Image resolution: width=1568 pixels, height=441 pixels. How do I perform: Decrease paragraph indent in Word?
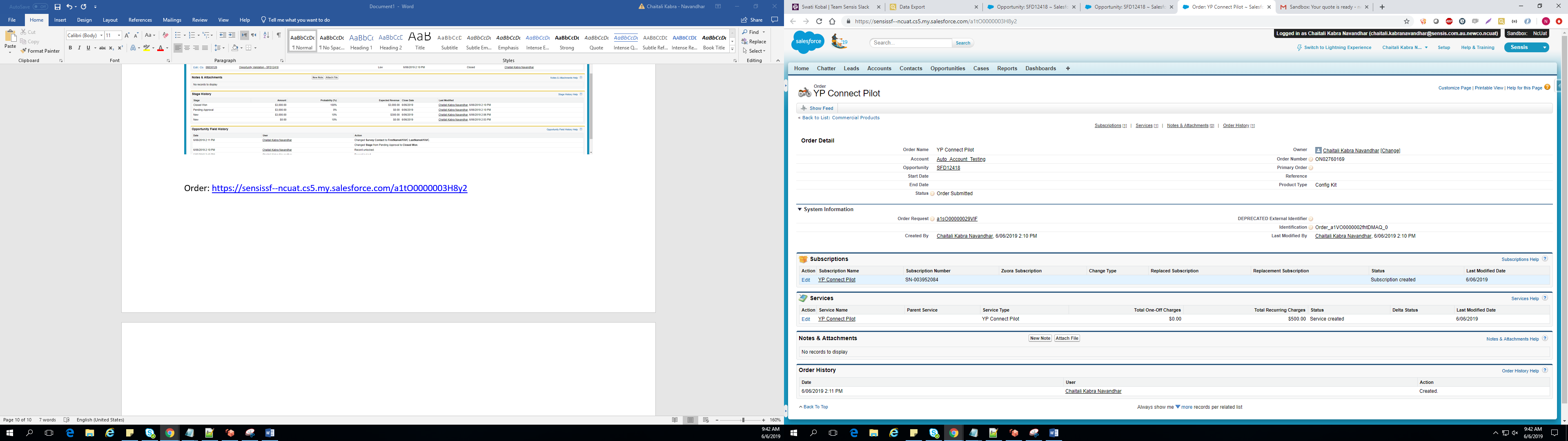(x=223, y=36)
